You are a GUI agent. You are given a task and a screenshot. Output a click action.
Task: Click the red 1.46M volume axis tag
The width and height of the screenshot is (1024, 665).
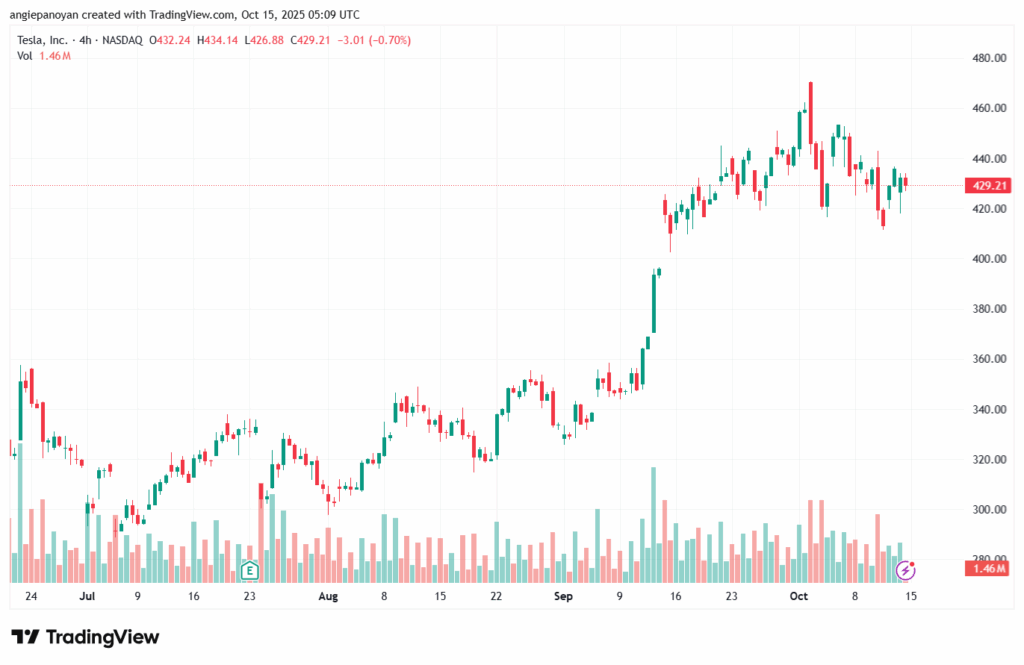coord(986,568)
